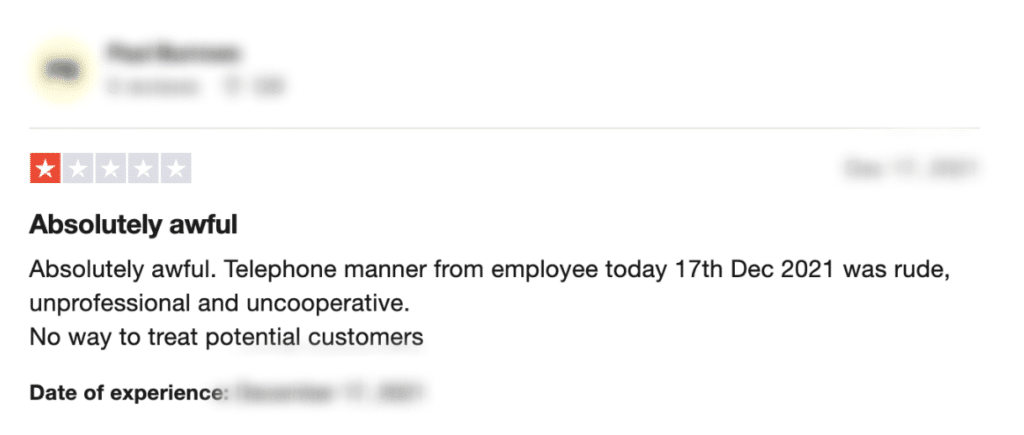Click the third grey star
This screenshot has width=1024, height=435.
point(110,169)
